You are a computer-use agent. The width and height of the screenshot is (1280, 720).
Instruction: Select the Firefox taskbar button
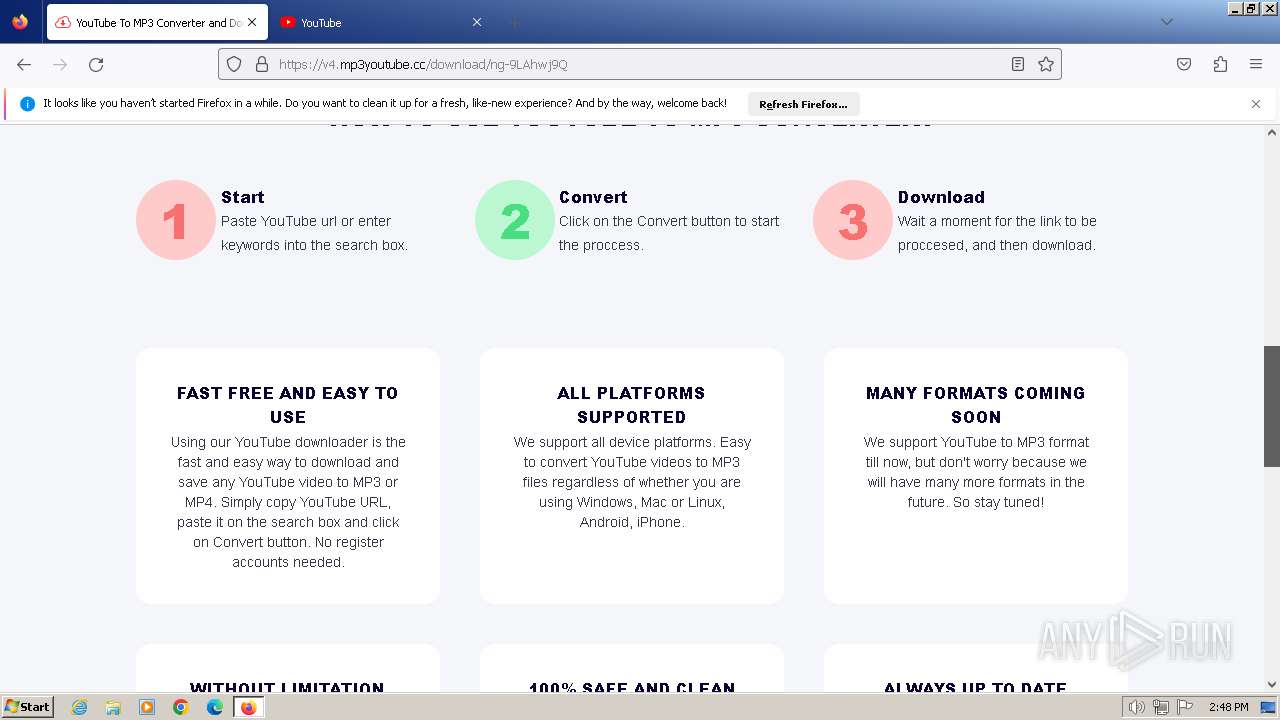[248, 707]
